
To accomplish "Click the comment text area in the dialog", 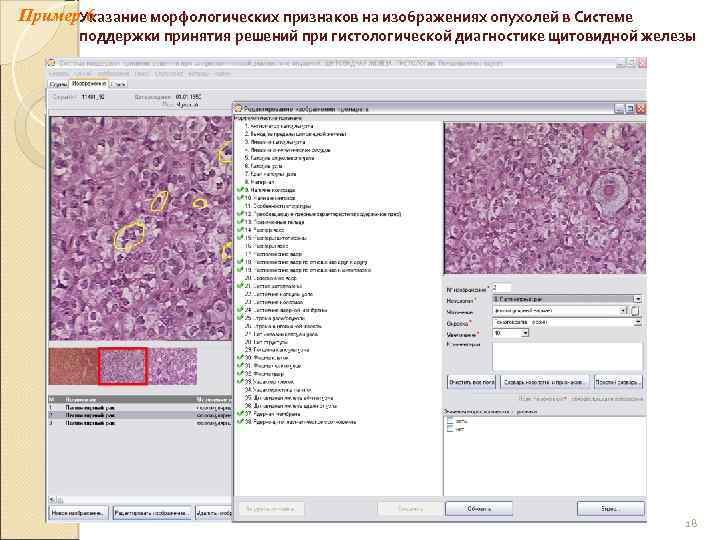I will (x=567, y=356).
